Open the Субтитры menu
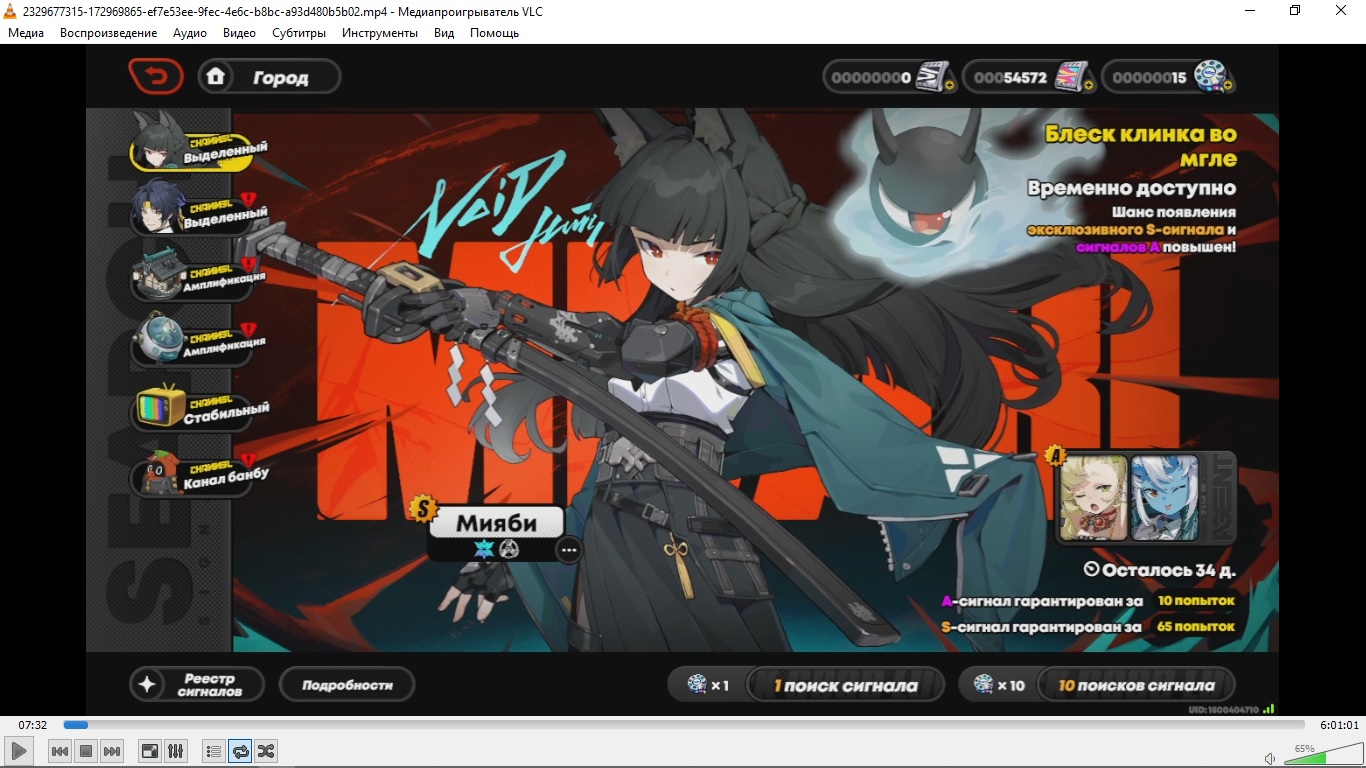The image size is (1366, 768). click(299, 33)
